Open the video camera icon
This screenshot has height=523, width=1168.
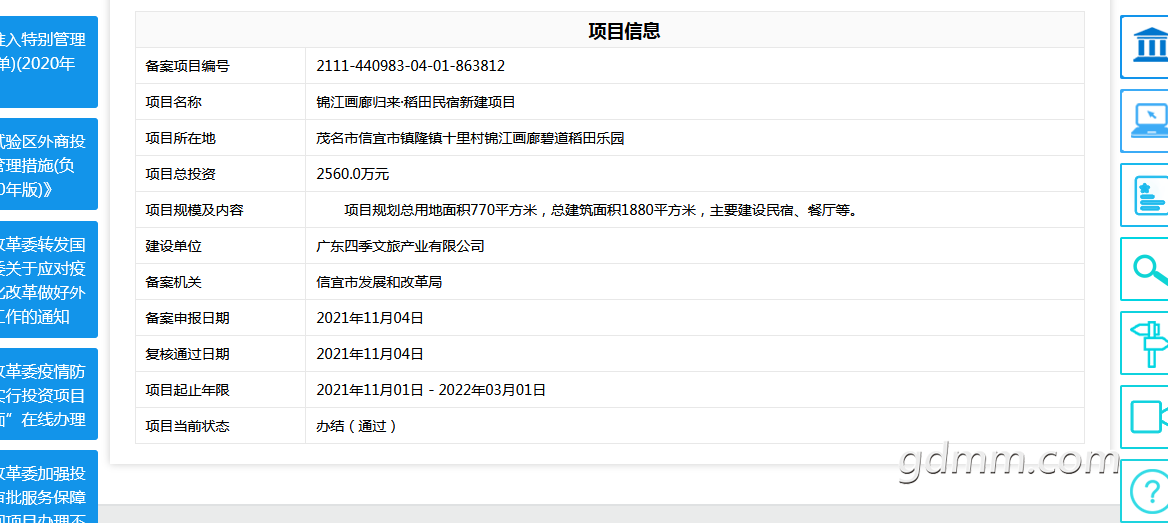[x=1145, y=416]
